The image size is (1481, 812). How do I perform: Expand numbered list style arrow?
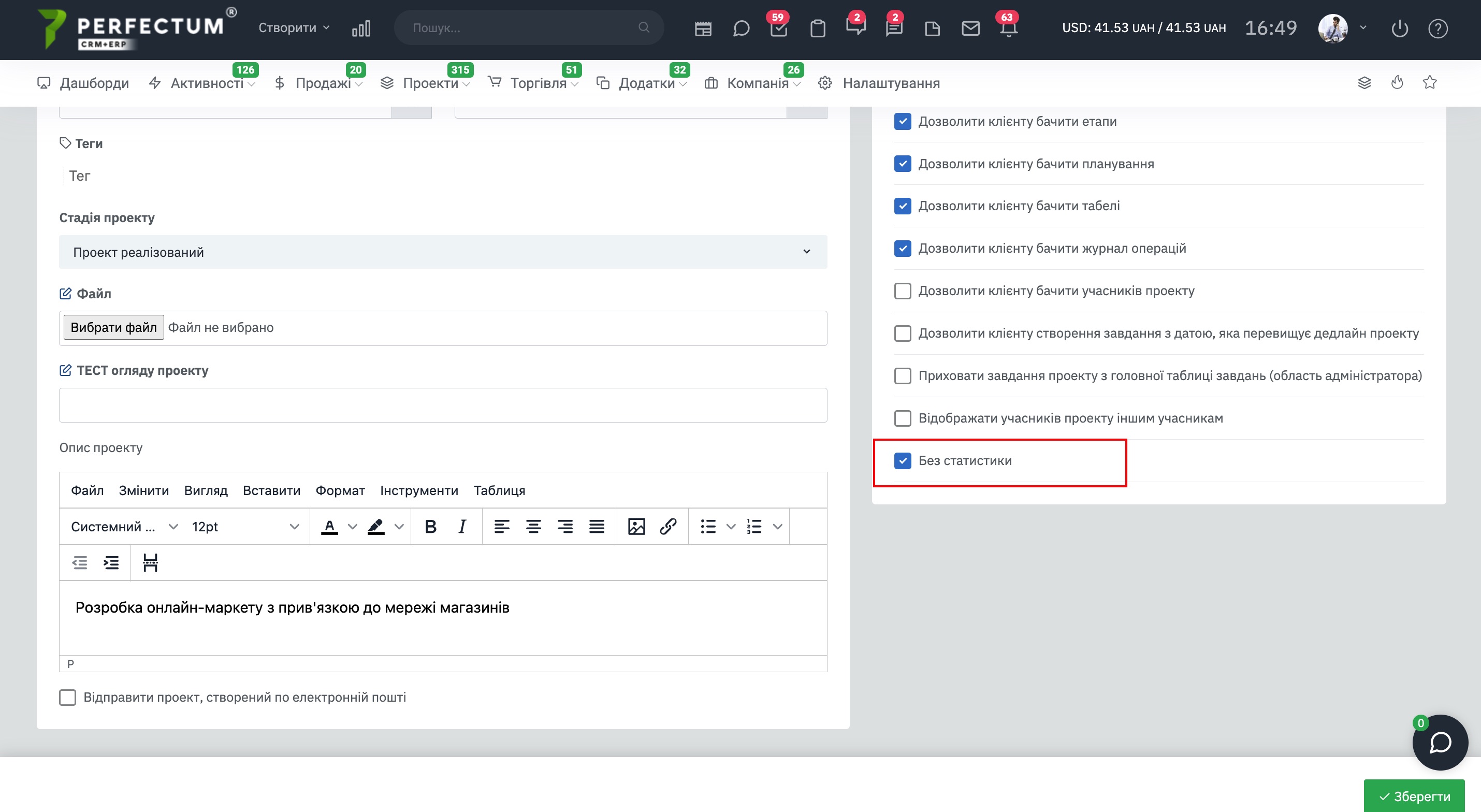(x=777, y=526)
